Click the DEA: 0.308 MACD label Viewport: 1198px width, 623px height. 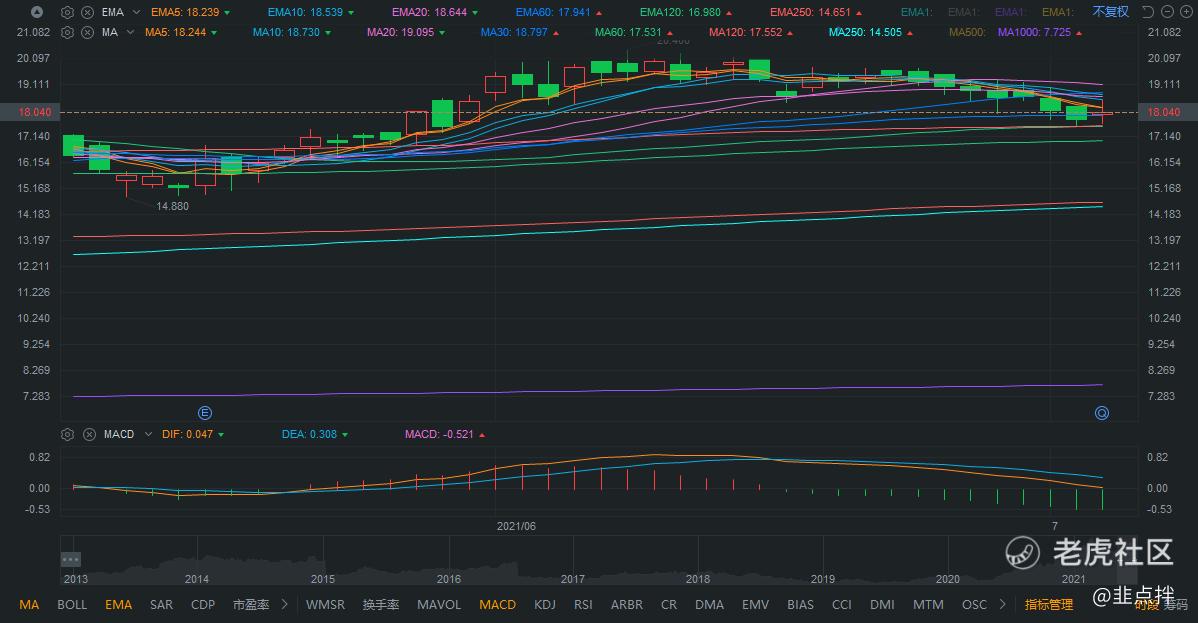[x=309, y=434]
